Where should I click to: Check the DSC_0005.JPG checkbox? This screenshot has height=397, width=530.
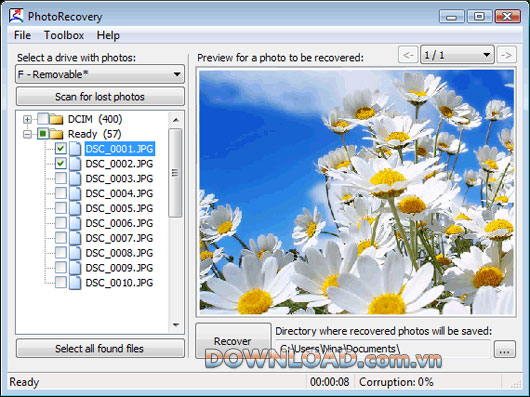point(61,208)
